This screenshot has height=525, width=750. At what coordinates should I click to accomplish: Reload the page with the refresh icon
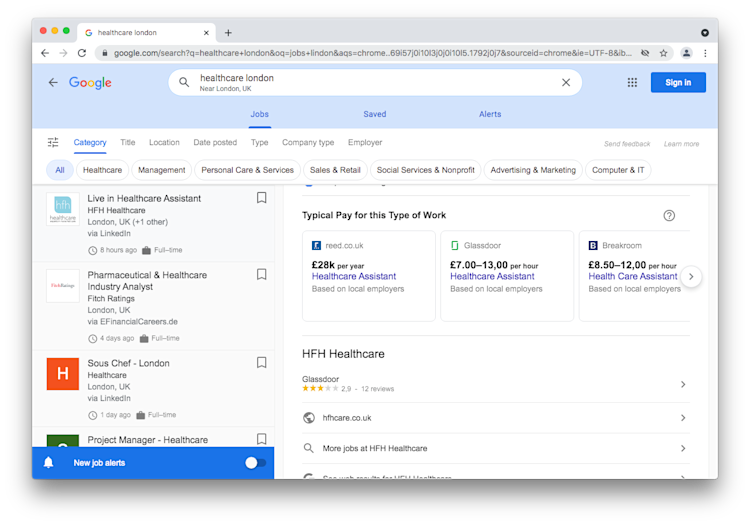[x=82, y=53]
